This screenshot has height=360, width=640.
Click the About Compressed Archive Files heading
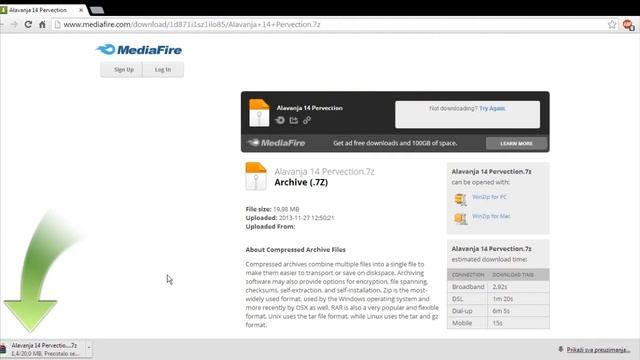coord(296,249)
